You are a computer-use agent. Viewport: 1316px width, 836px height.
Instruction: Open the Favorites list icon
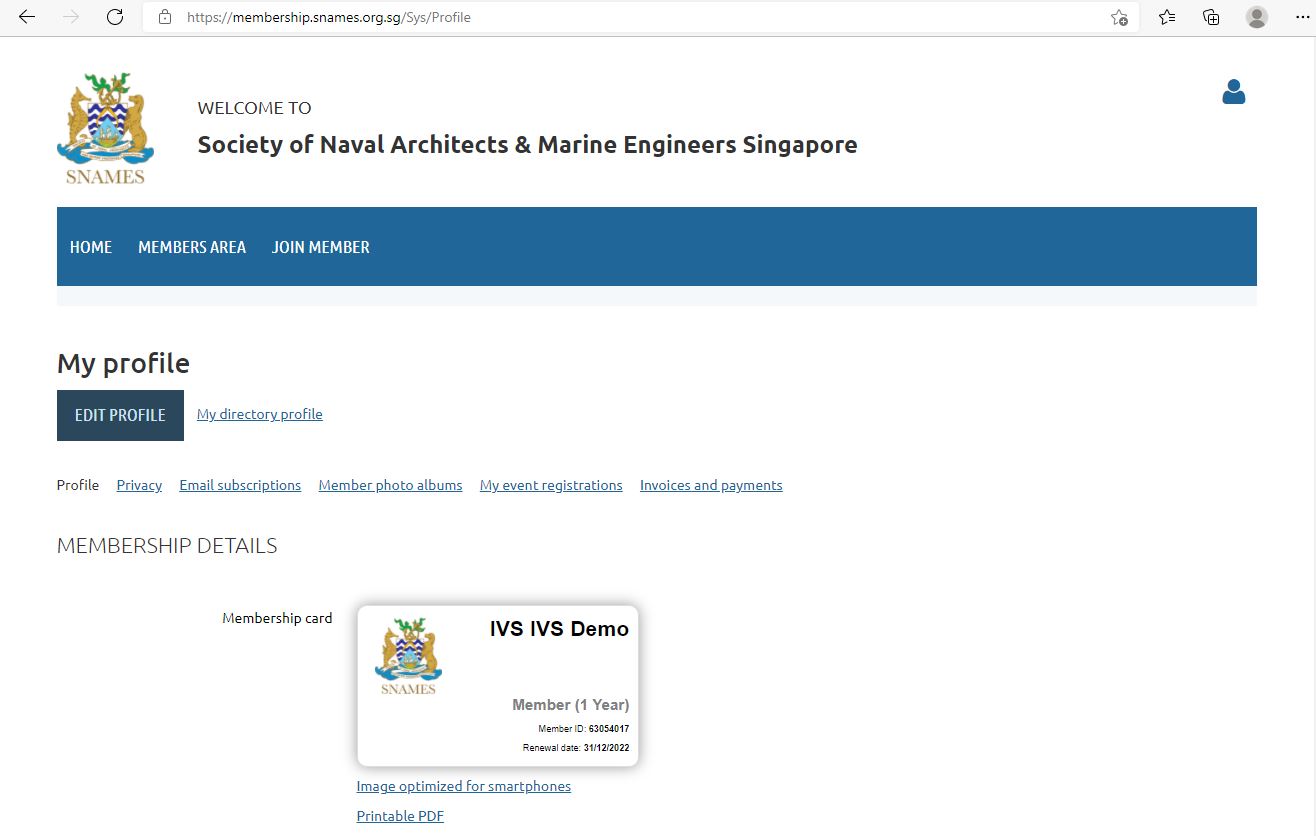pos(1167,17)
